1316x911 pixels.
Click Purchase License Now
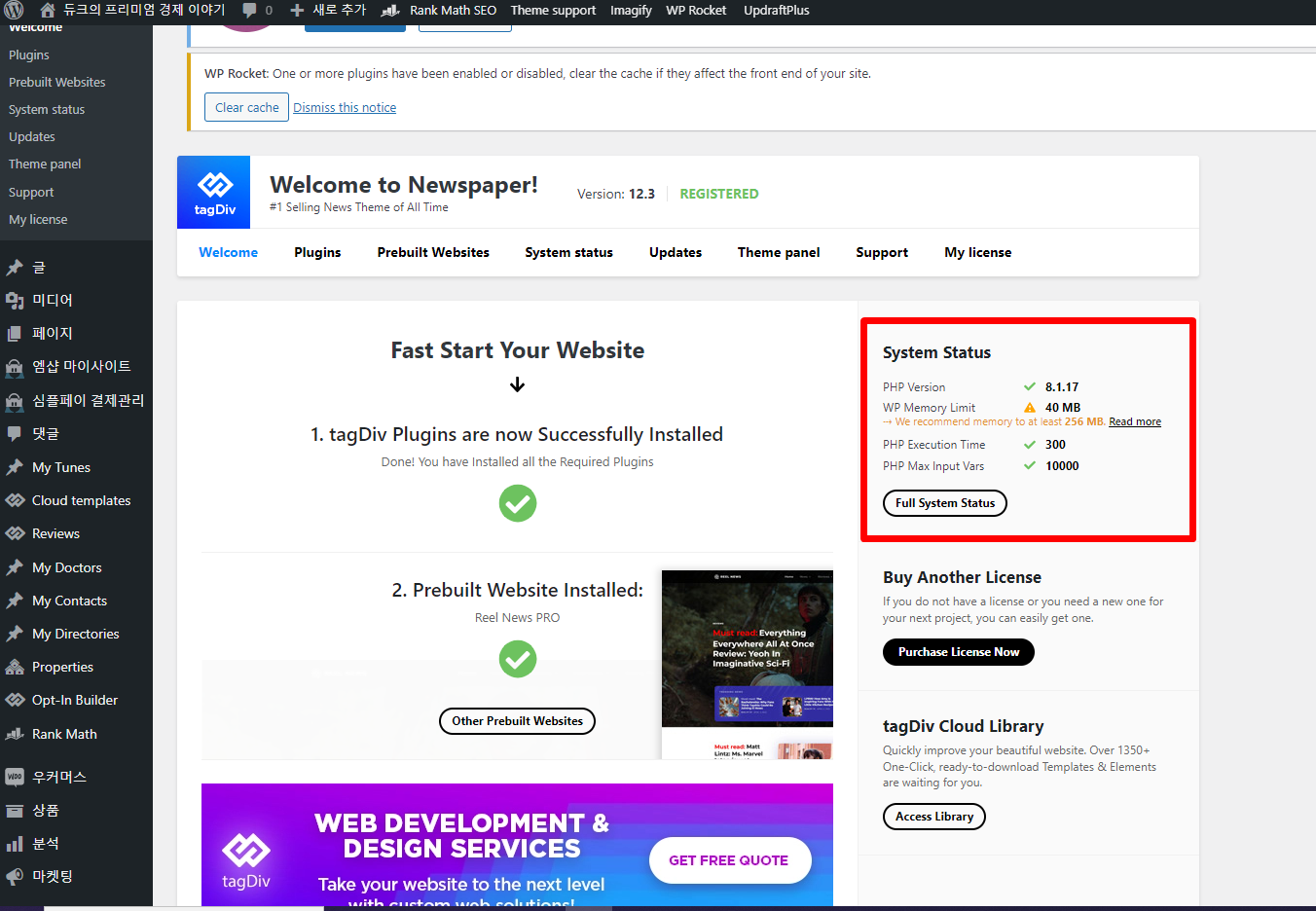959,652
